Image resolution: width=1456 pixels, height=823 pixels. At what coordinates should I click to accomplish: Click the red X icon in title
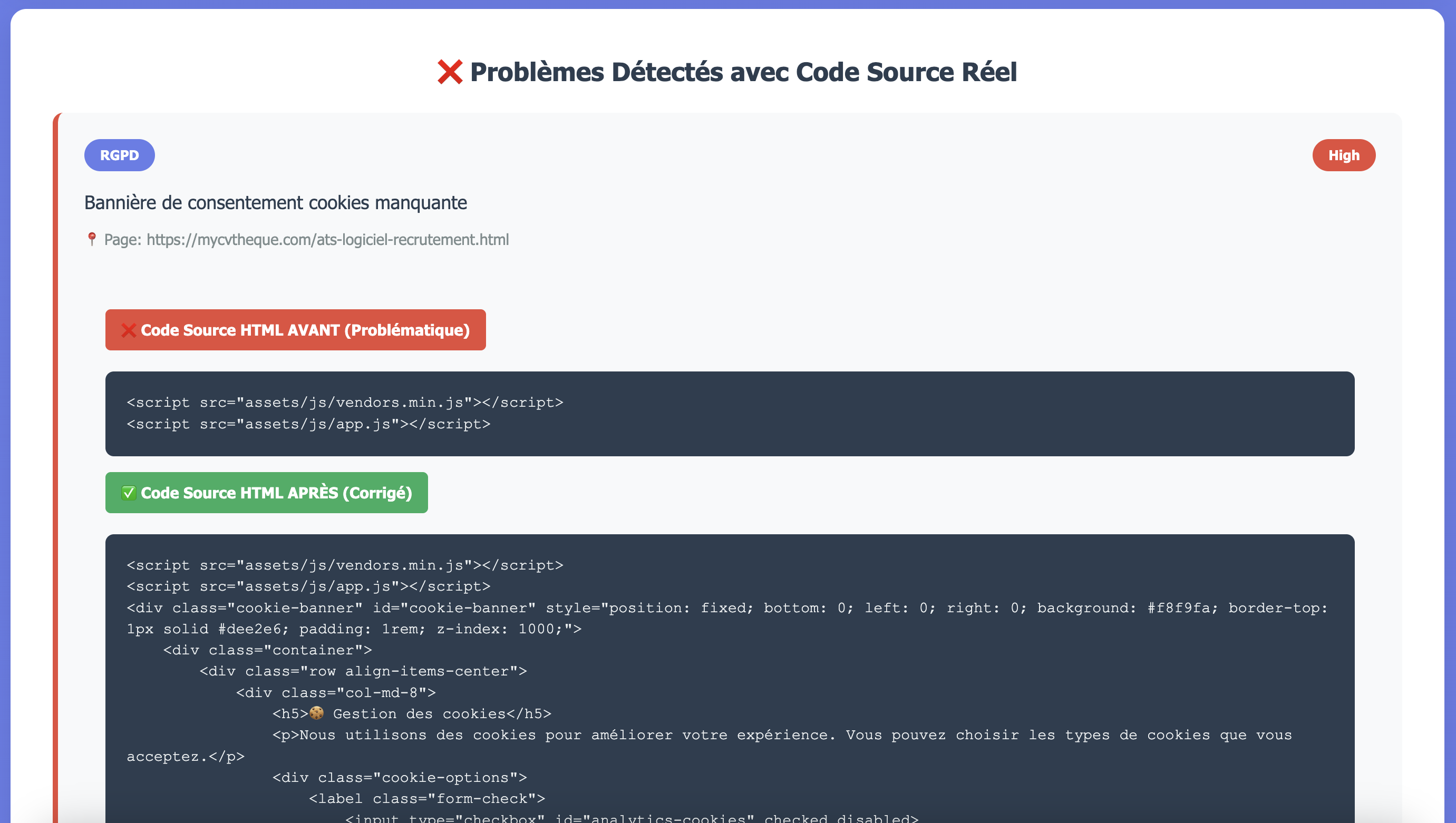(450, 72)
